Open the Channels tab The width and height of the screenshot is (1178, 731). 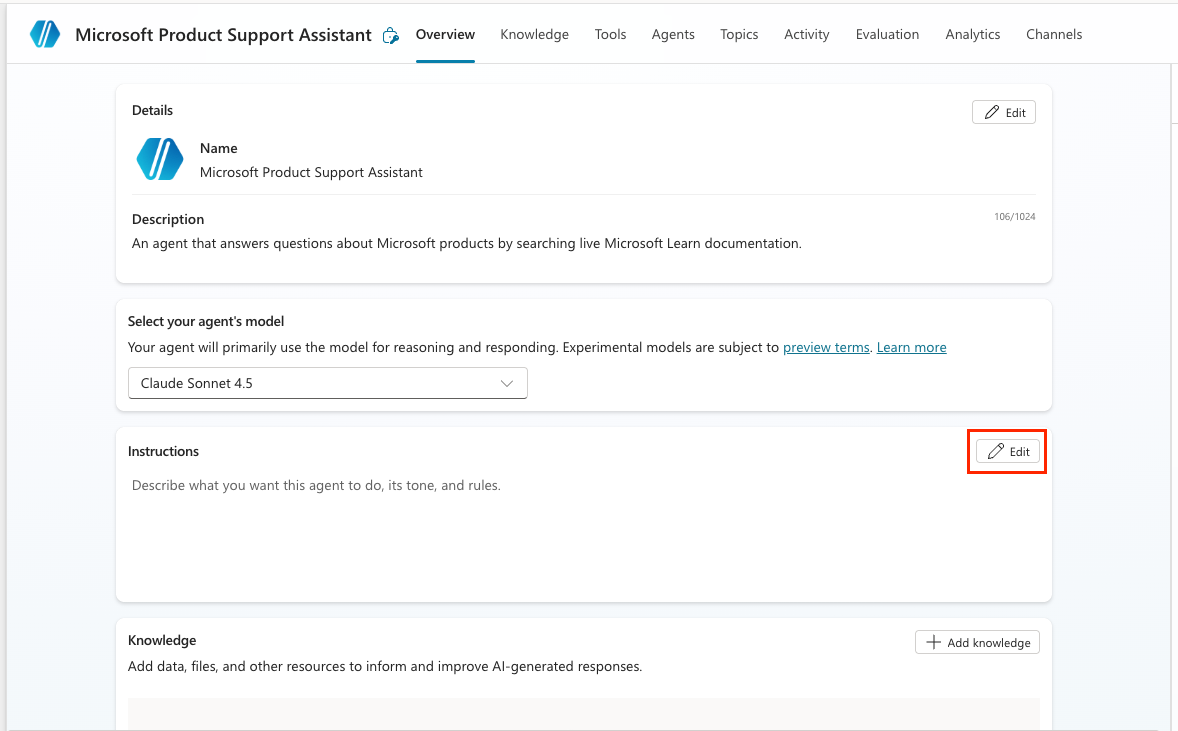pos(1054,34)
